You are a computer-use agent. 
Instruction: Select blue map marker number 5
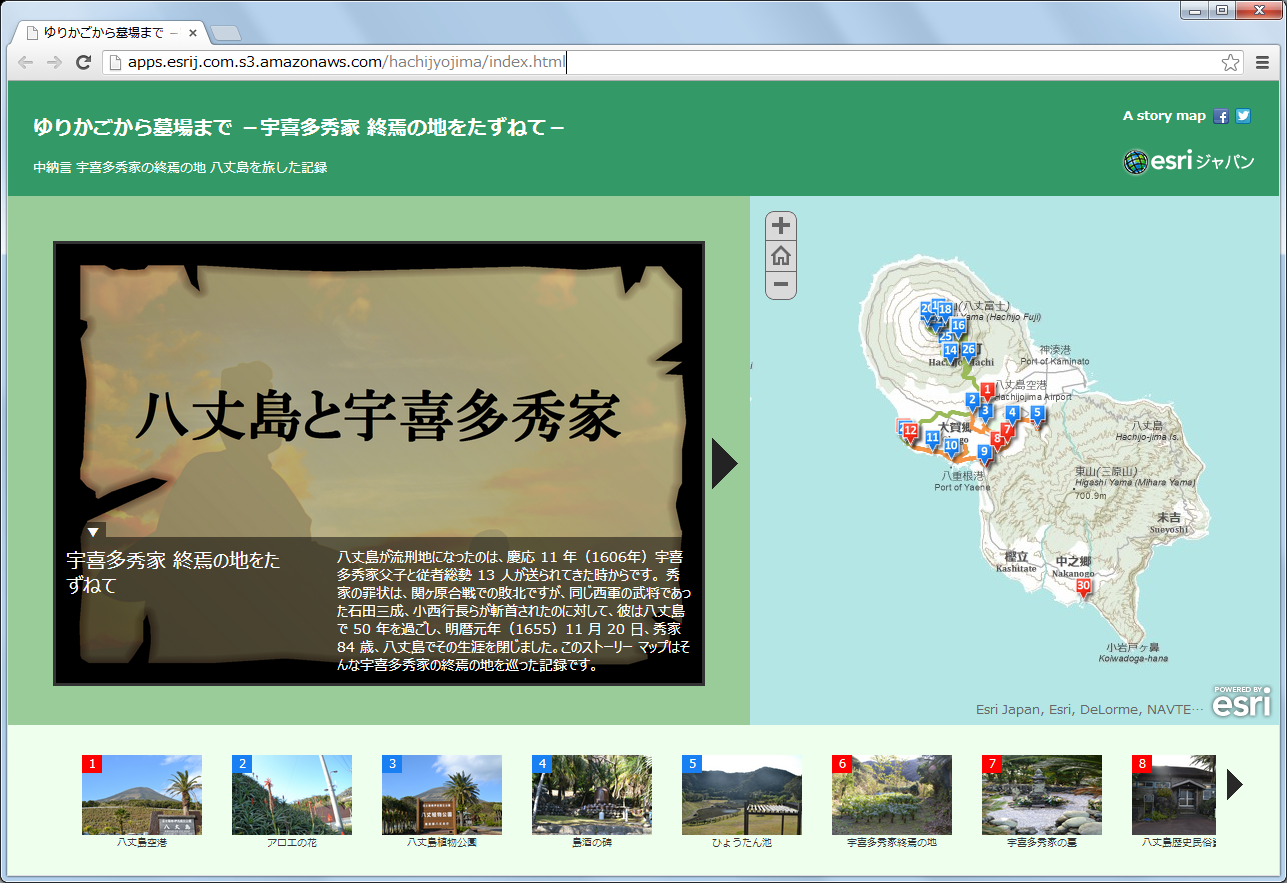[1037, 414]
